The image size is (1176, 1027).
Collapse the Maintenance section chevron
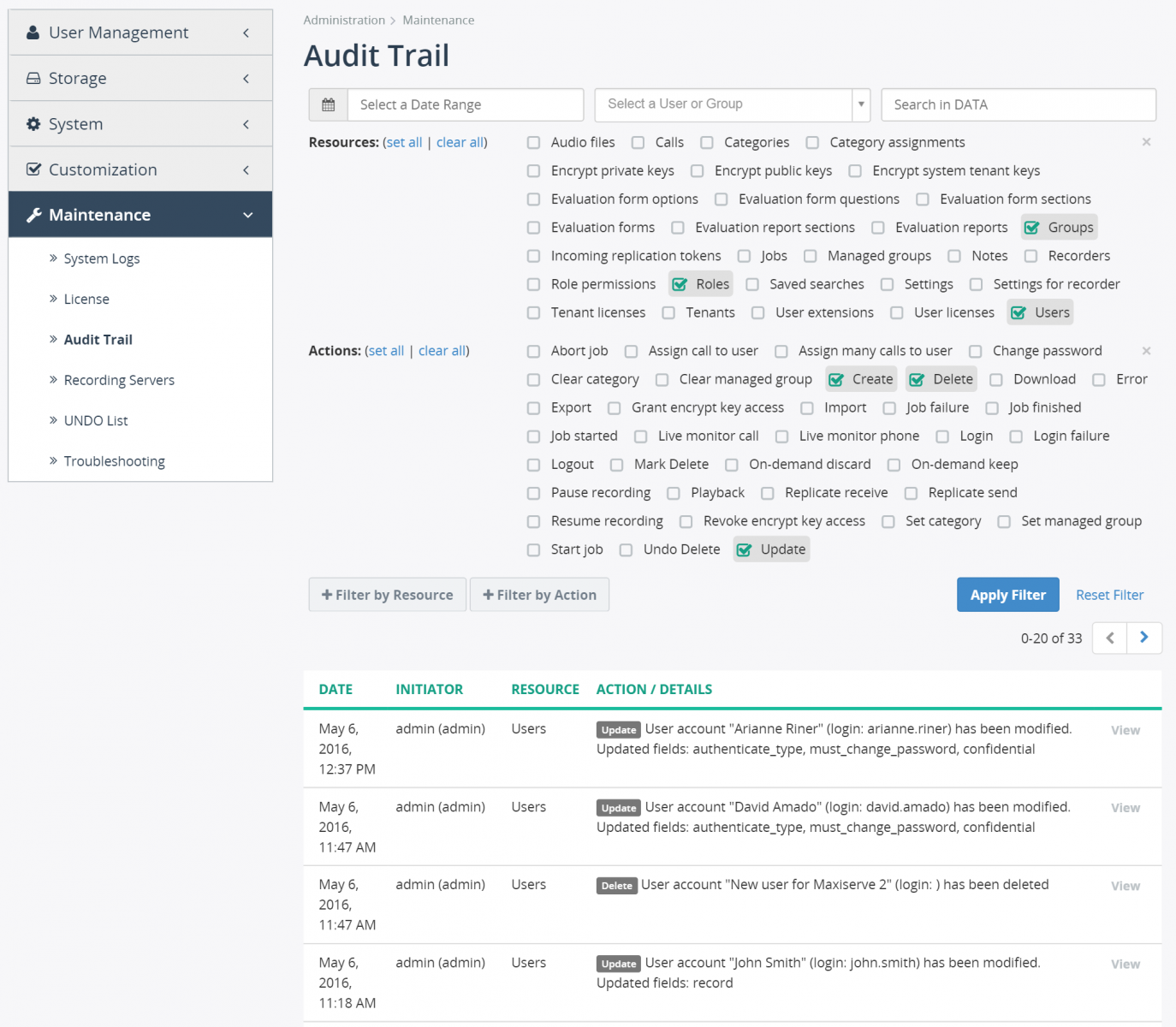pos(248,214)
